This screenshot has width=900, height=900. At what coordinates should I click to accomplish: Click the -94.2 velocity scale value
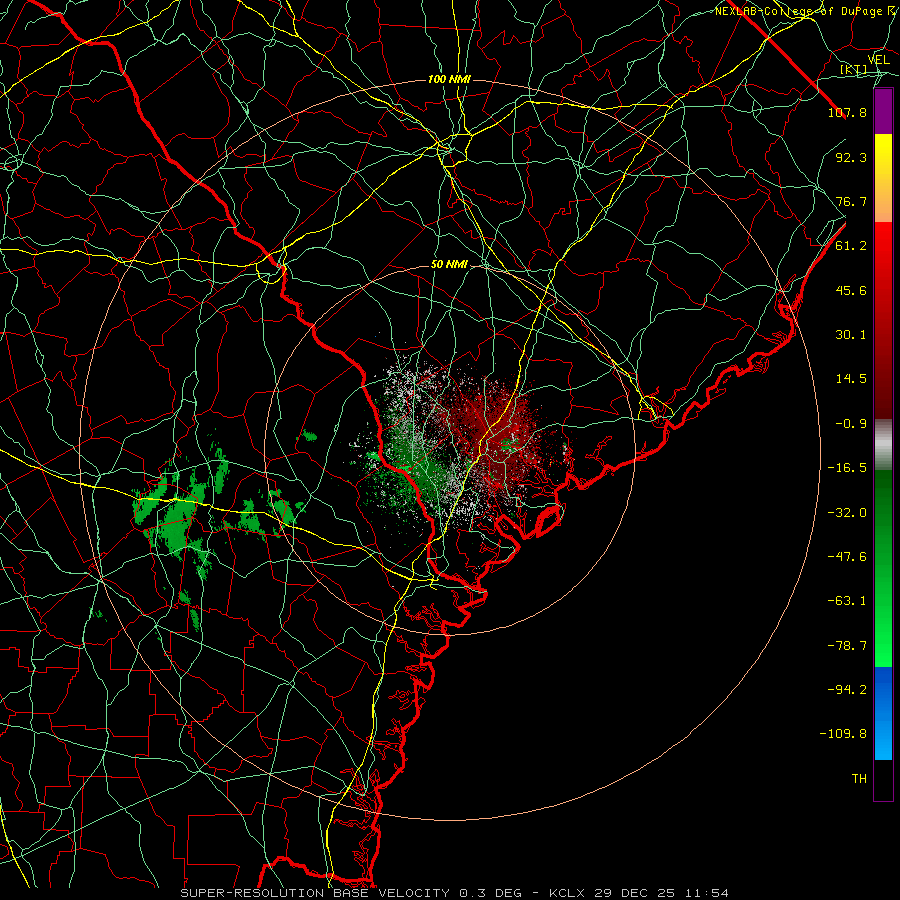point(847,690)
